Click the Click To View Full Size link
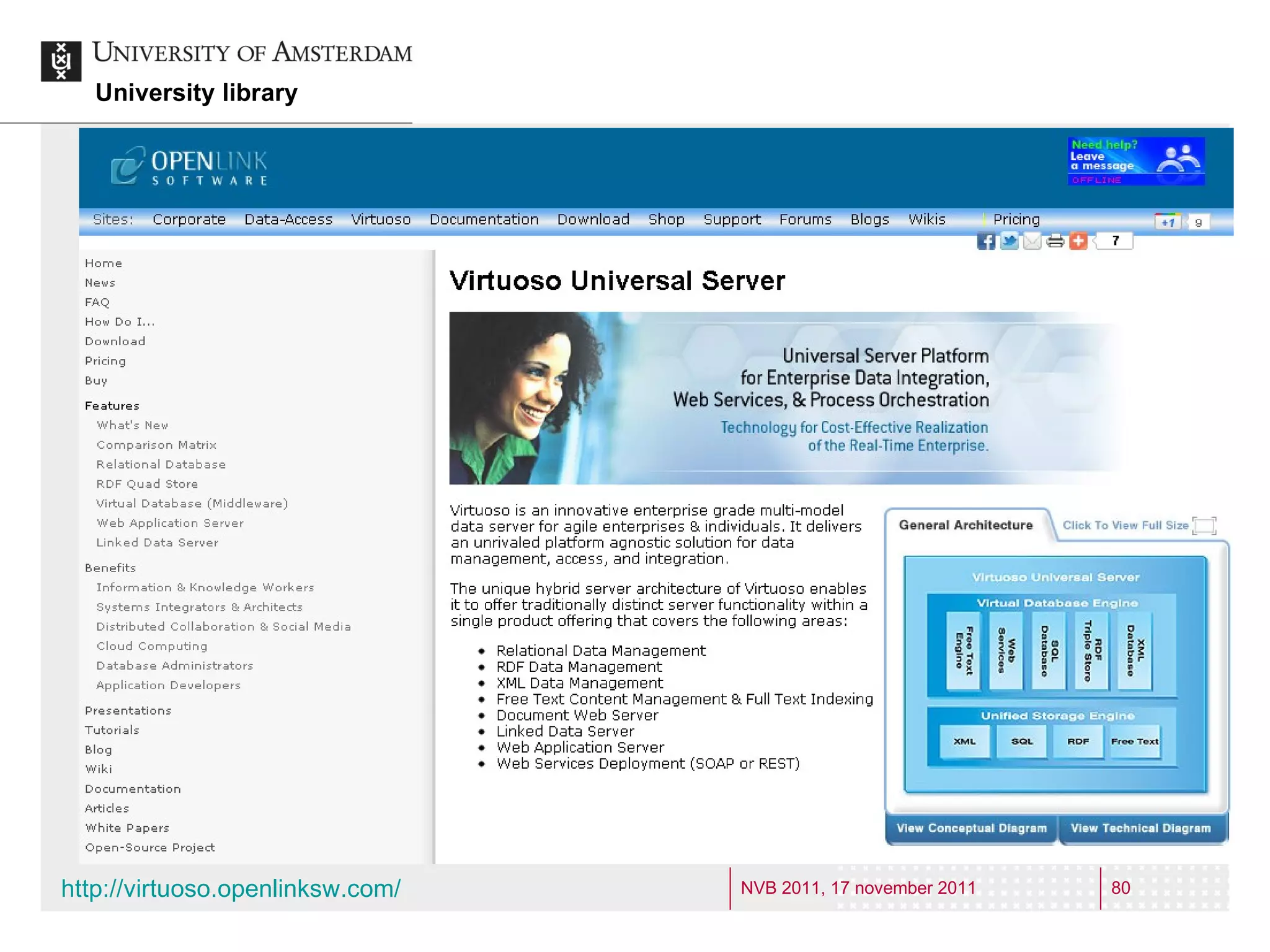The height and width of the screenshot is (952, 1270). [1126, 526]
